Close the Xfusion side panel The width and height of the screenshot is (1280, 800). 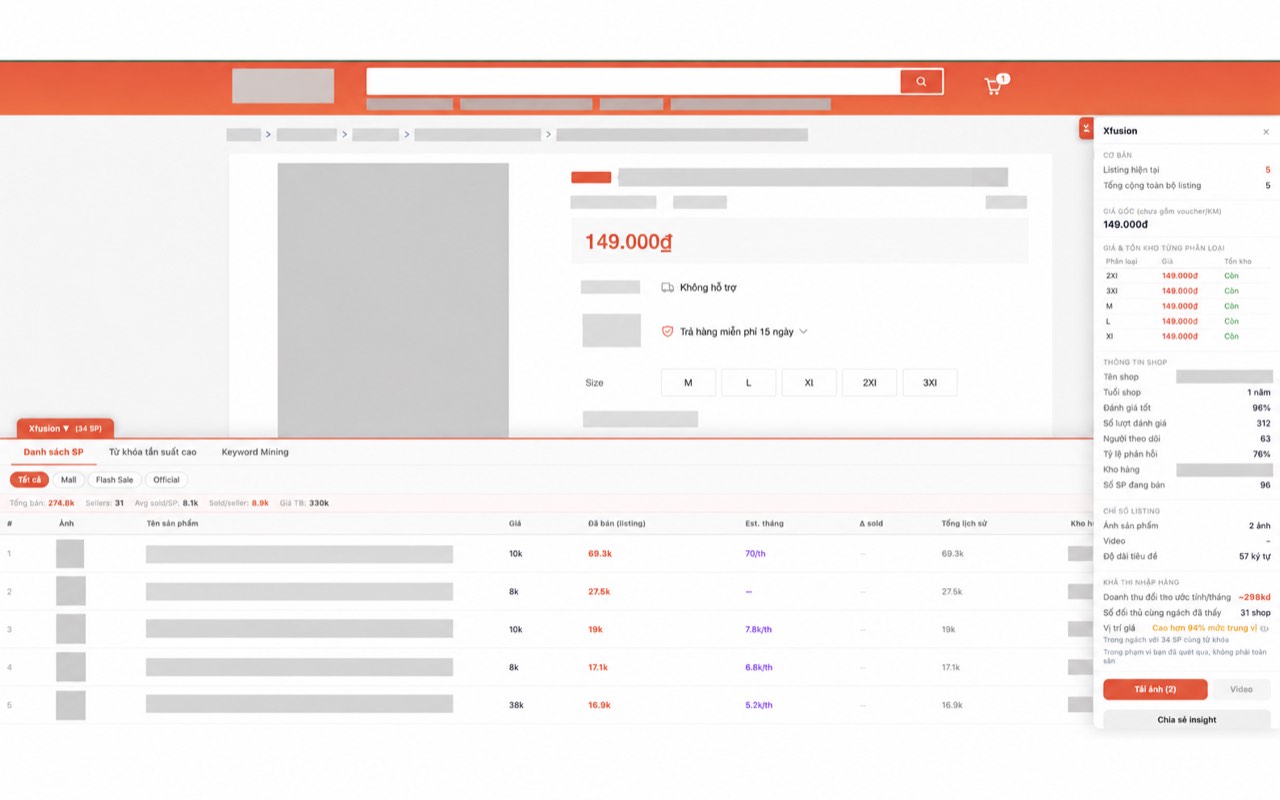(1265, 132)
